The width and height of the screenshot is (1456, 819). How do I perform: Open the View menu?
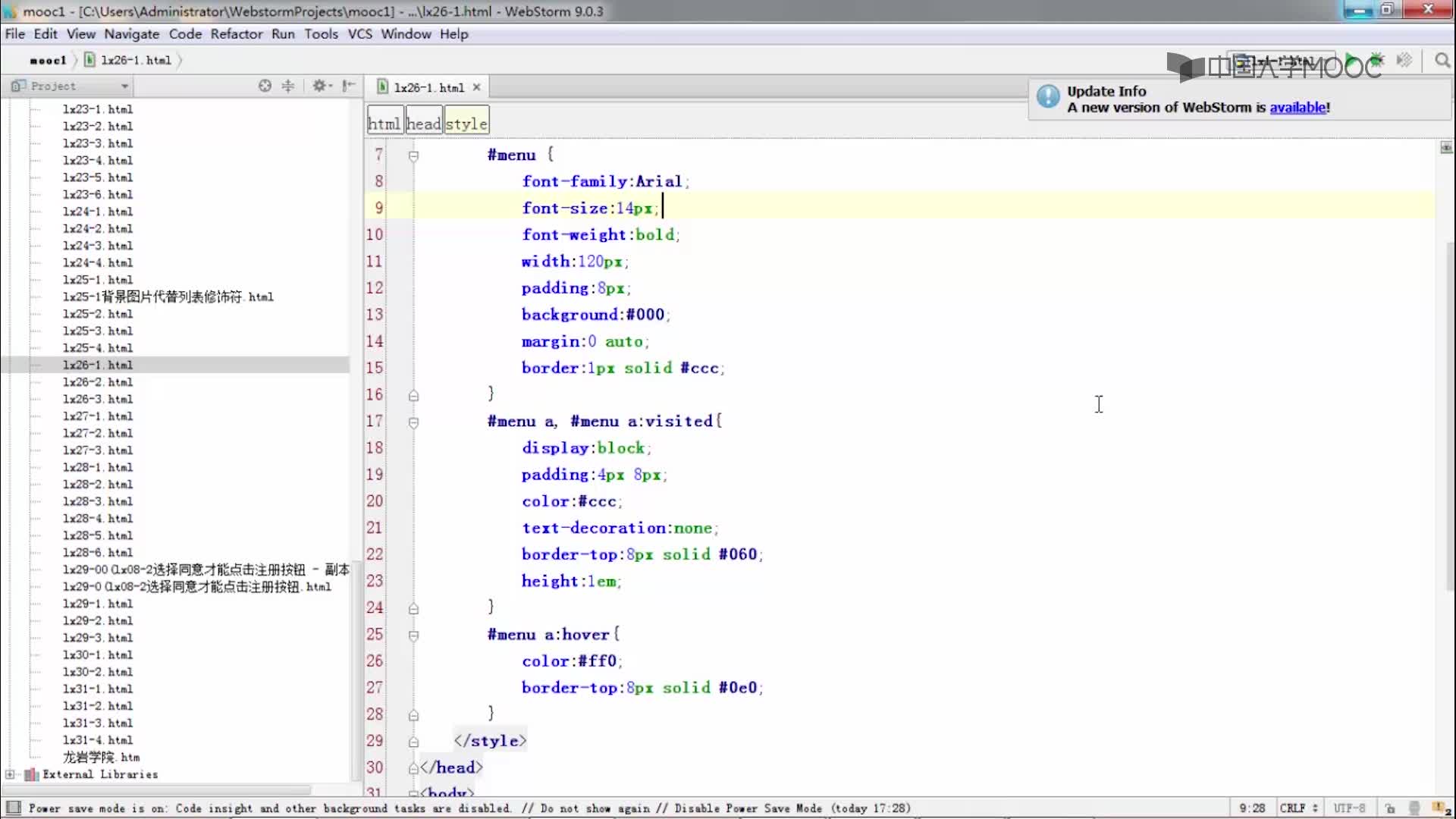pyautogui.click(x=81, y=34)
